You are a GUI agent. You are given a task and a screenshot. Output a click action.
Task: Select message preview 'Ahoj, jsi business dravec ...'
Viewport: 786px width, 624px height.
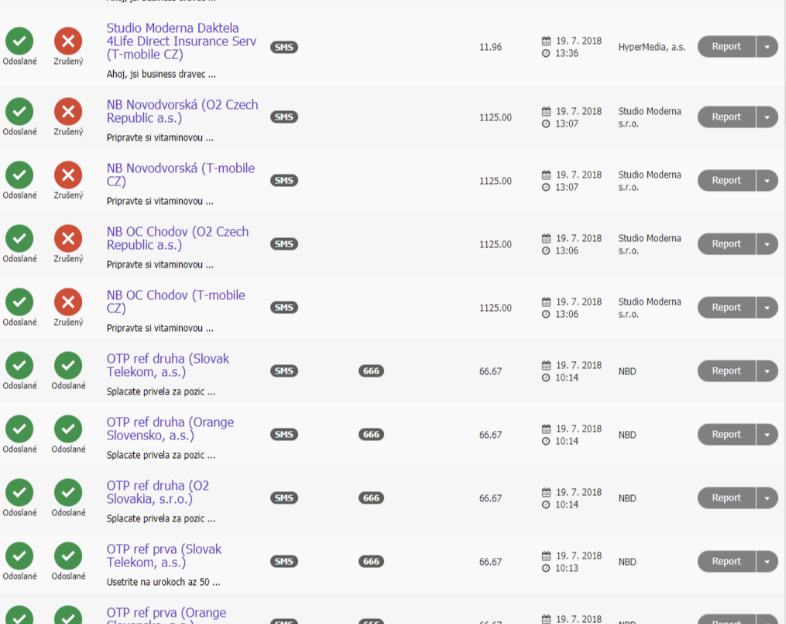pos(161,74)
